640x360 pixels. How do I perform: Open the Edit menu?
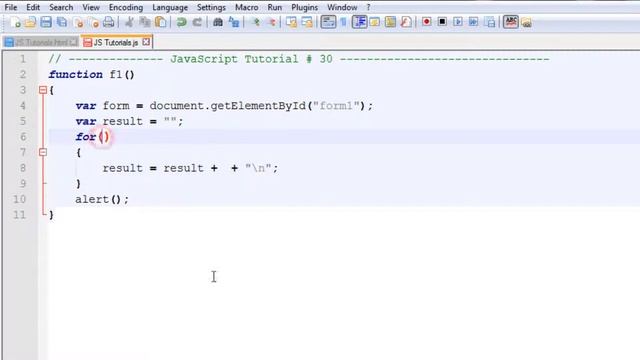click(x=33, y=7)
